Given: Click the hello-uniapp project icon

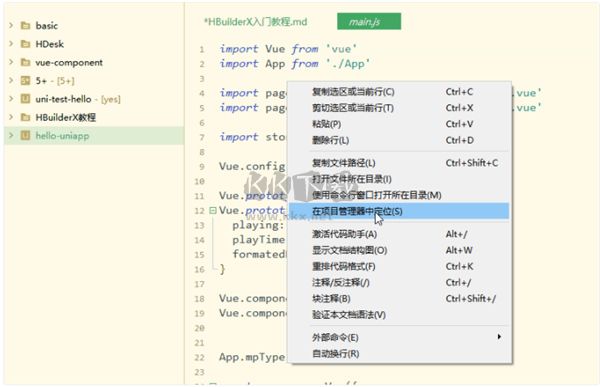Looking at the screenshot, I should tap(25, 136).
